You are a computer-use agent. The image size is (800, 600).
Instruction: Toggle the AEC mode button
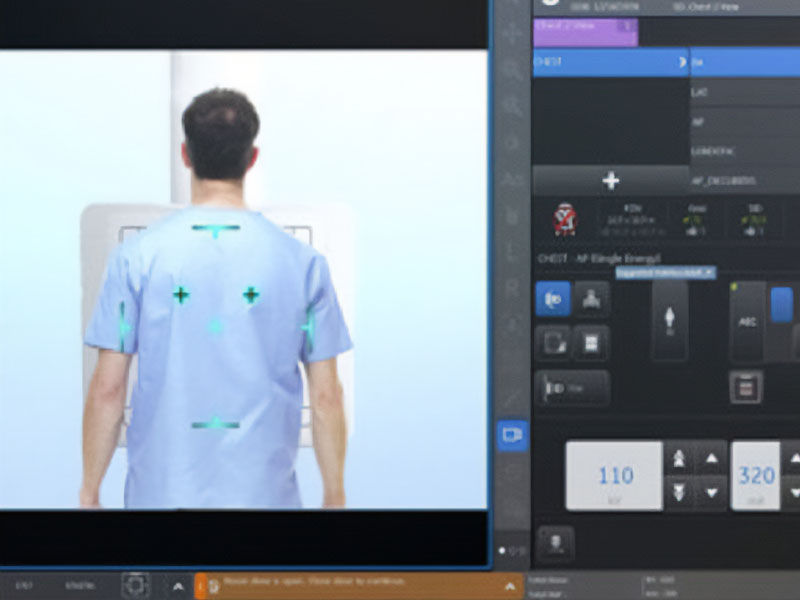(x=747, y=320)
